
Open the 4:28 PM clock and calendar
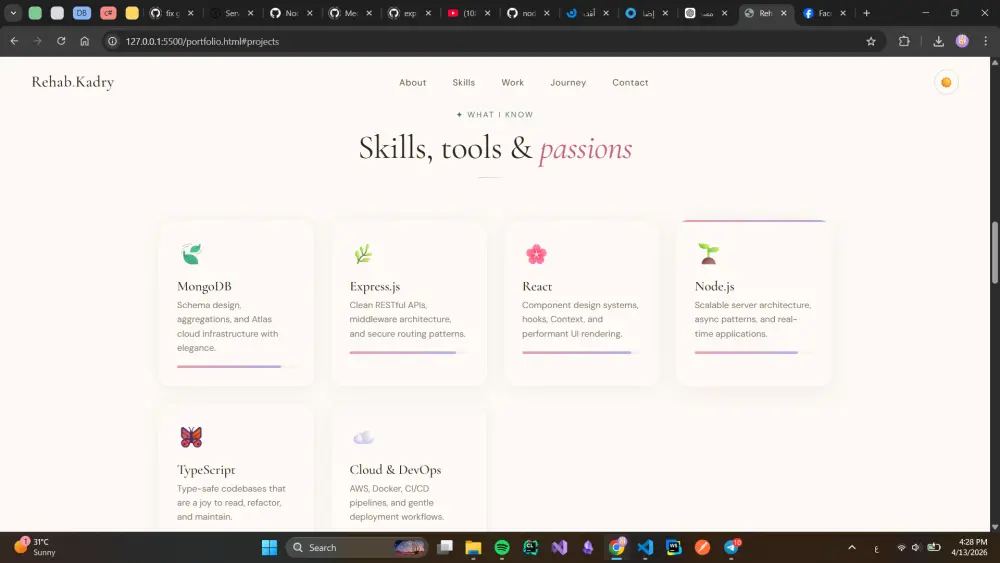969,547
